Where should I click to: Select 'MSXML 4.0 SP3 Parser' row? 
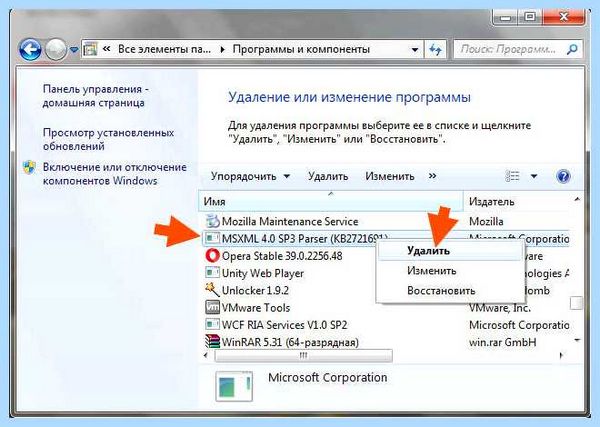[305, 239]
